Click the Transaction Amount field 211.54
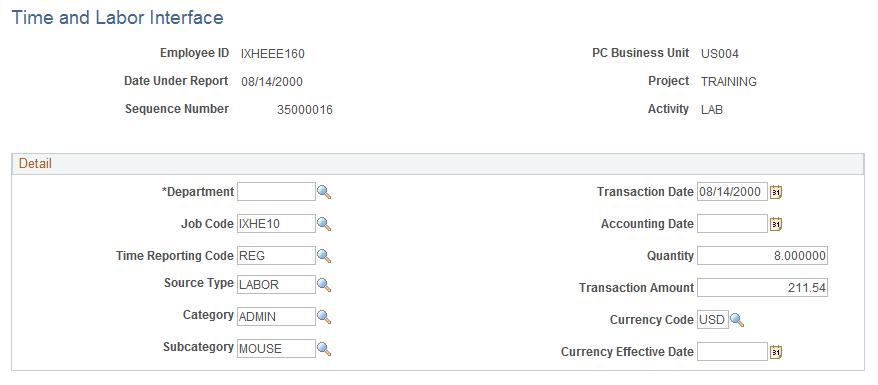Screen dimensions: 878x385 pyautogui.click(x=762, y=288)
